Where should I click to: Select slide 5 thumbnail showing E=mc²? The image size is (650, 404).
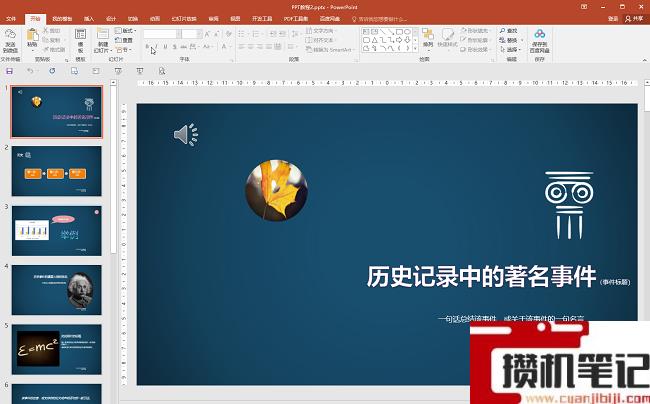57,349
